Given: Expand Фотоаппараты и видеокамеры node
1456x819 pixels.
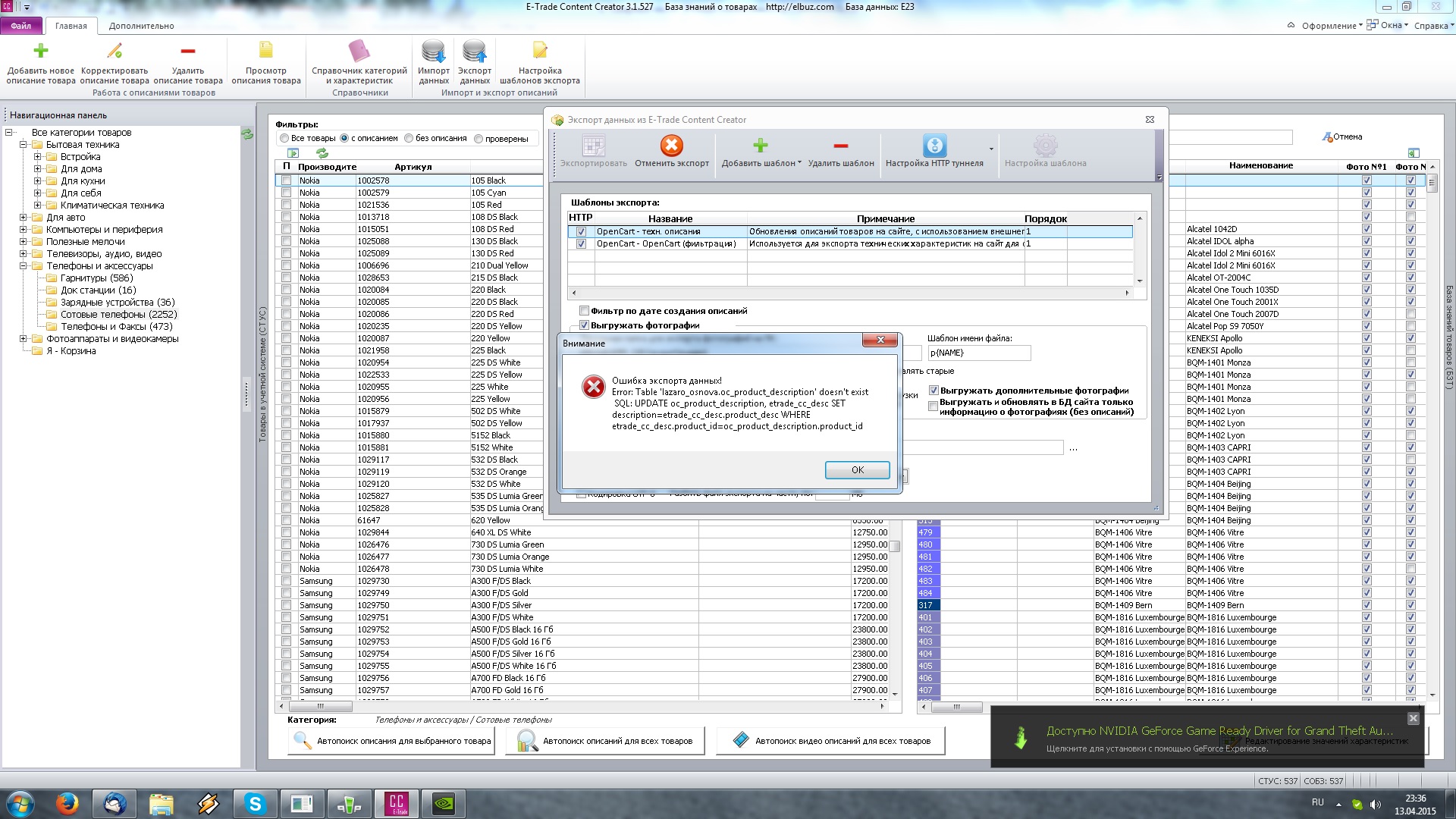Looking at the screenshot, I should pos(23,338).
